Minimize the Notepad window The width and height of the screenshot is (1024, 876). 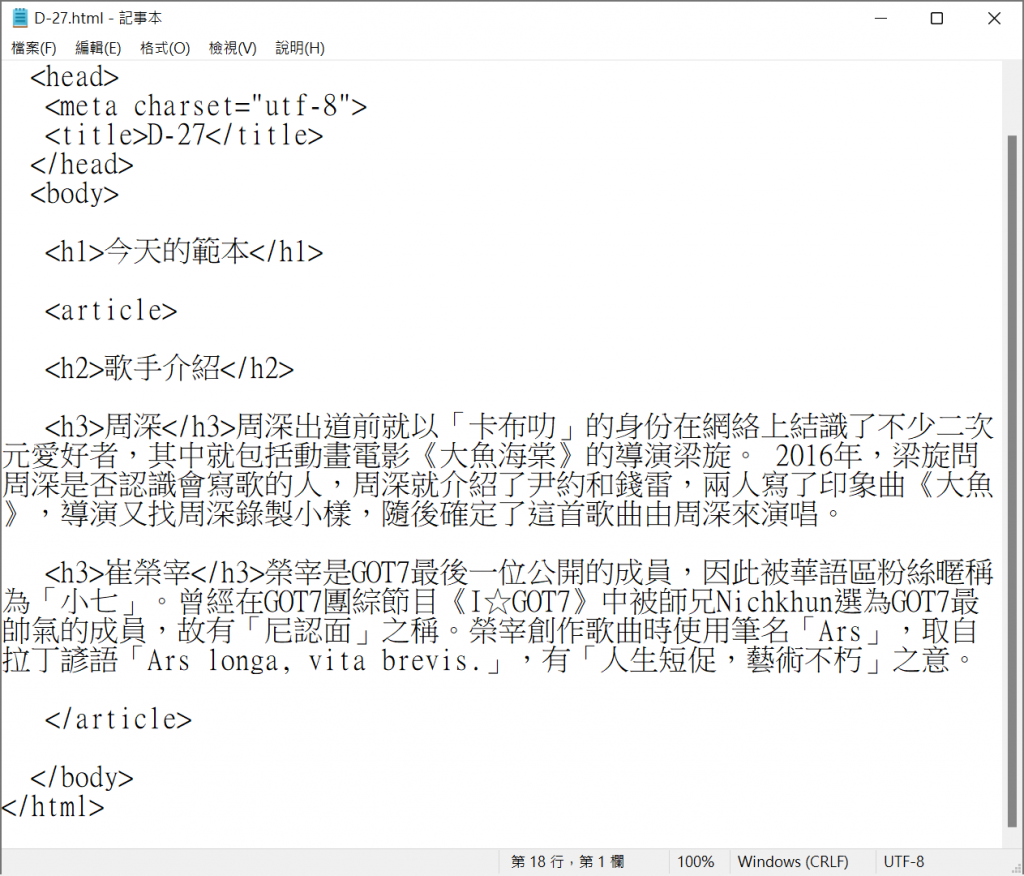(880, 18)
